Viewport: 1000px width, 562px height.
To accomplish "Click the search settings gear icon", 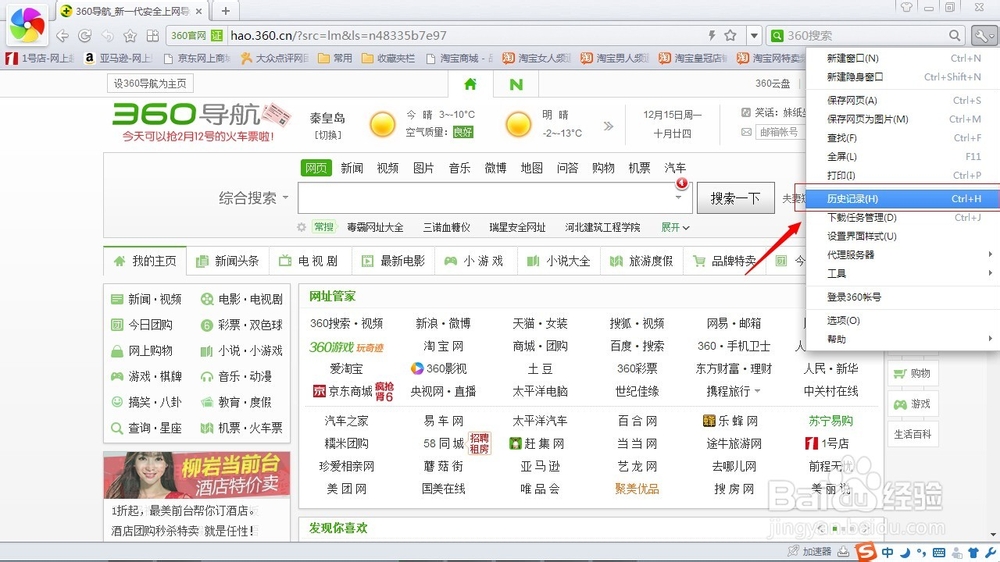I will [x=302, y=227].
